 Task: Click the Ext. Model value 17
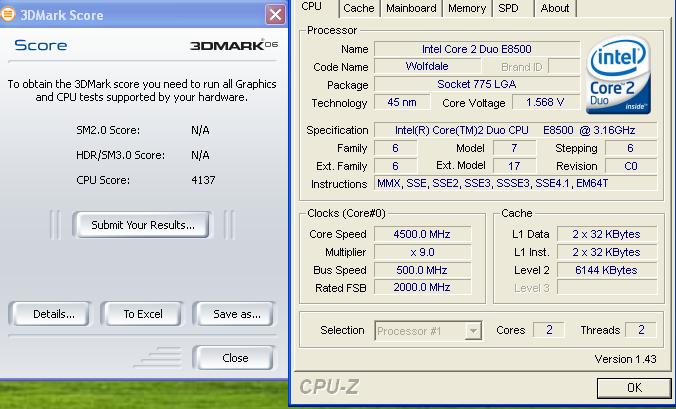514,166
